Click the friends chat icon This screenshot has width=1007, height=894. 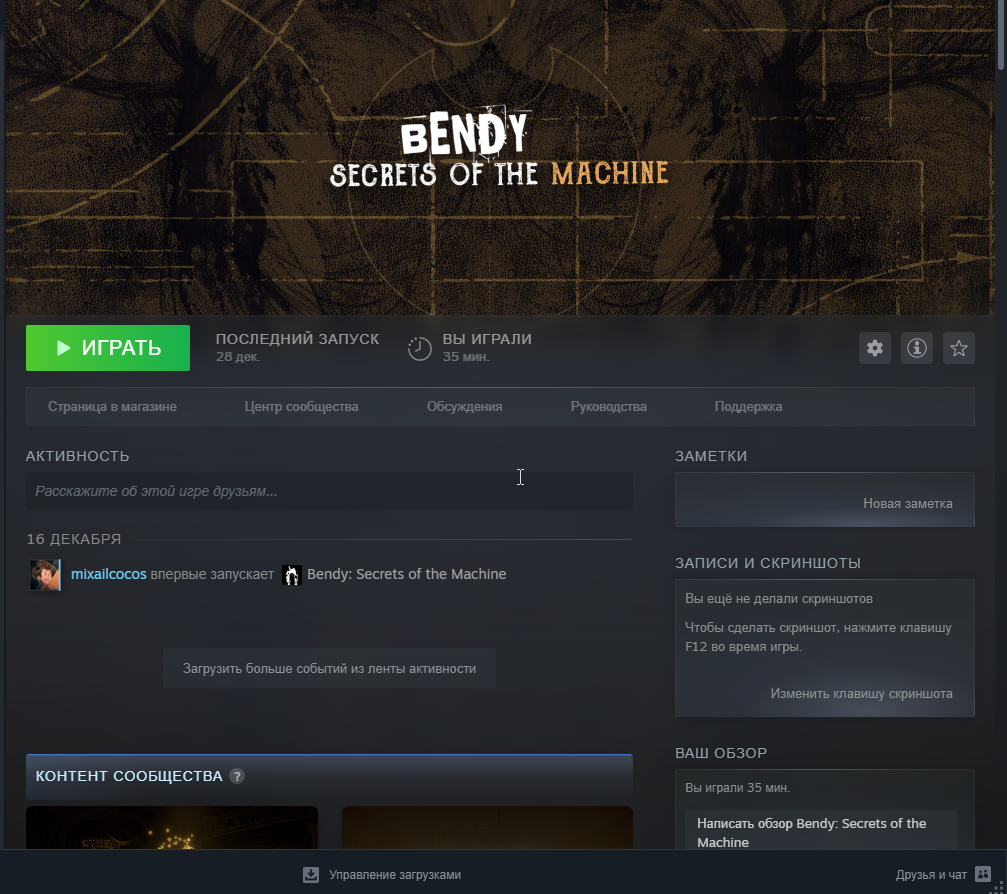tap(983, 874)
